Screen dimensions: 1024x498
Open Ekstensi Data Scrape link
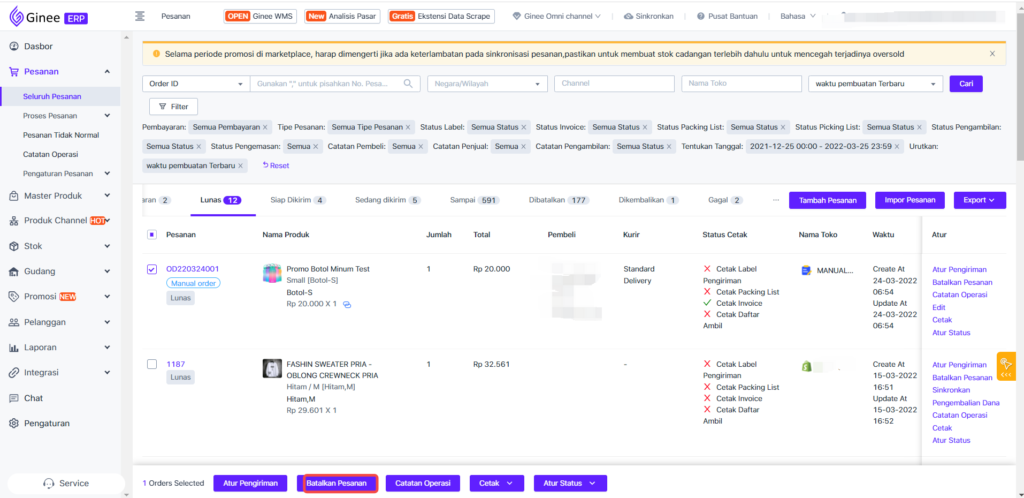[441, 16]
